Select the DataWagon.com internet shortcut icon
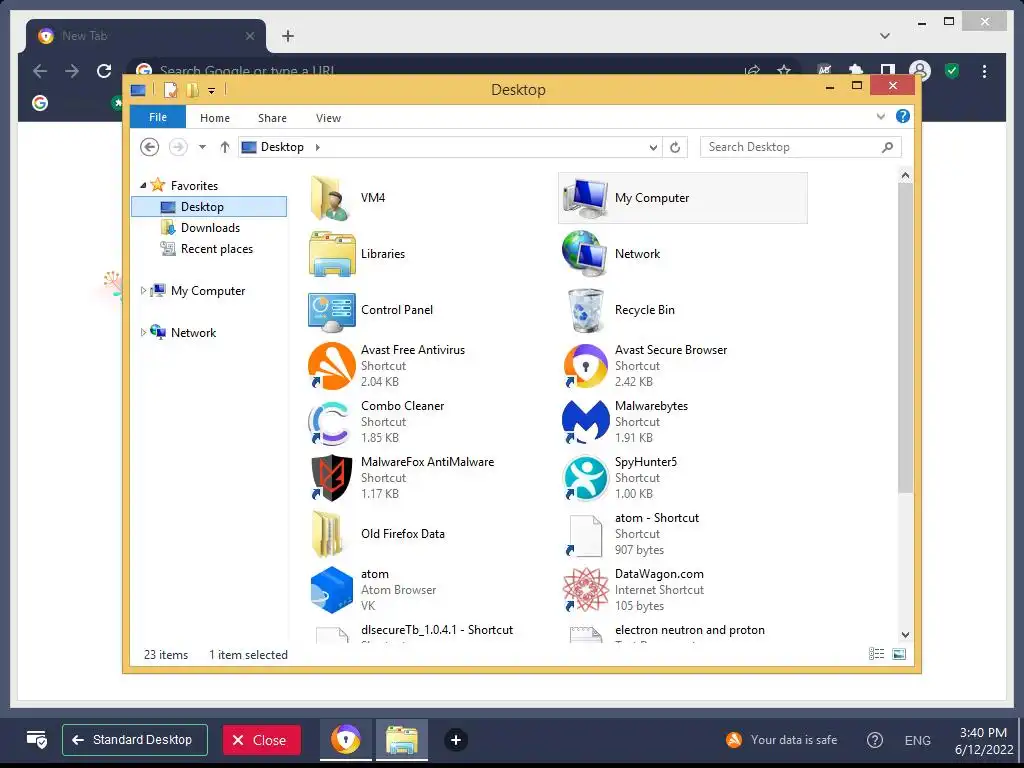 585,590
